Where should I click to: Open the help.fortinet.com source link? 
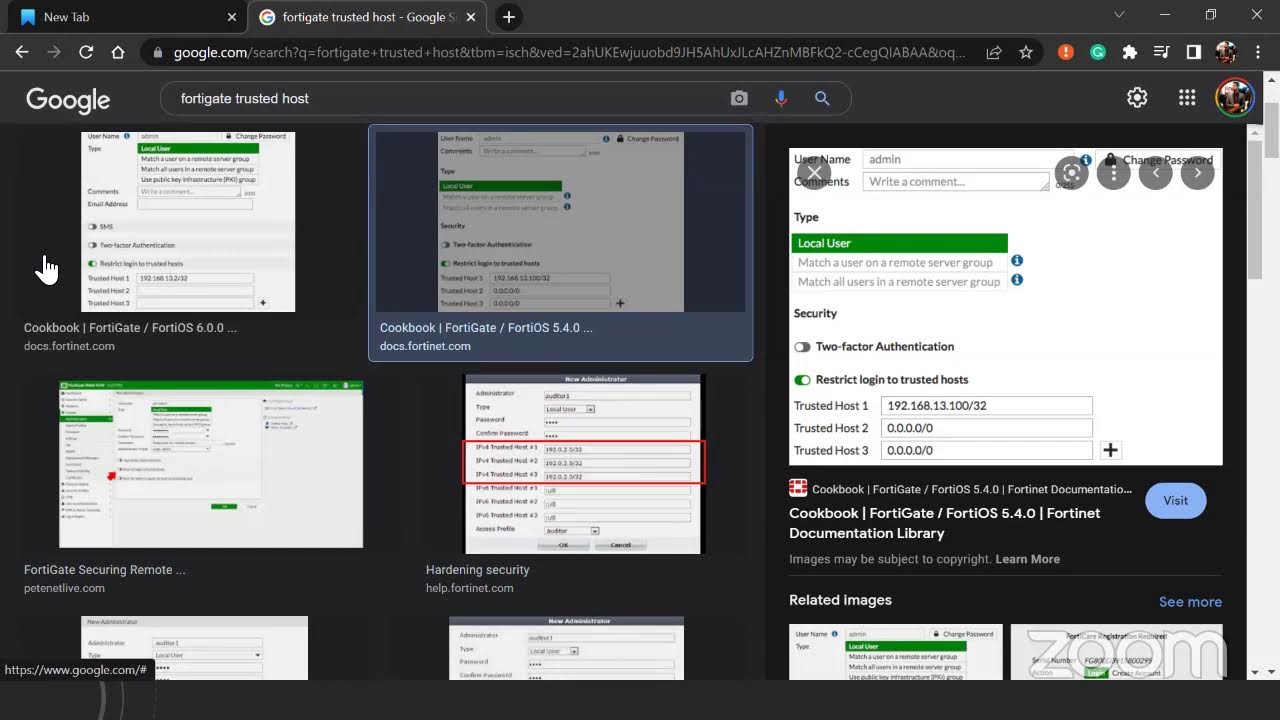pyautogui.click(x=470, y=588)
